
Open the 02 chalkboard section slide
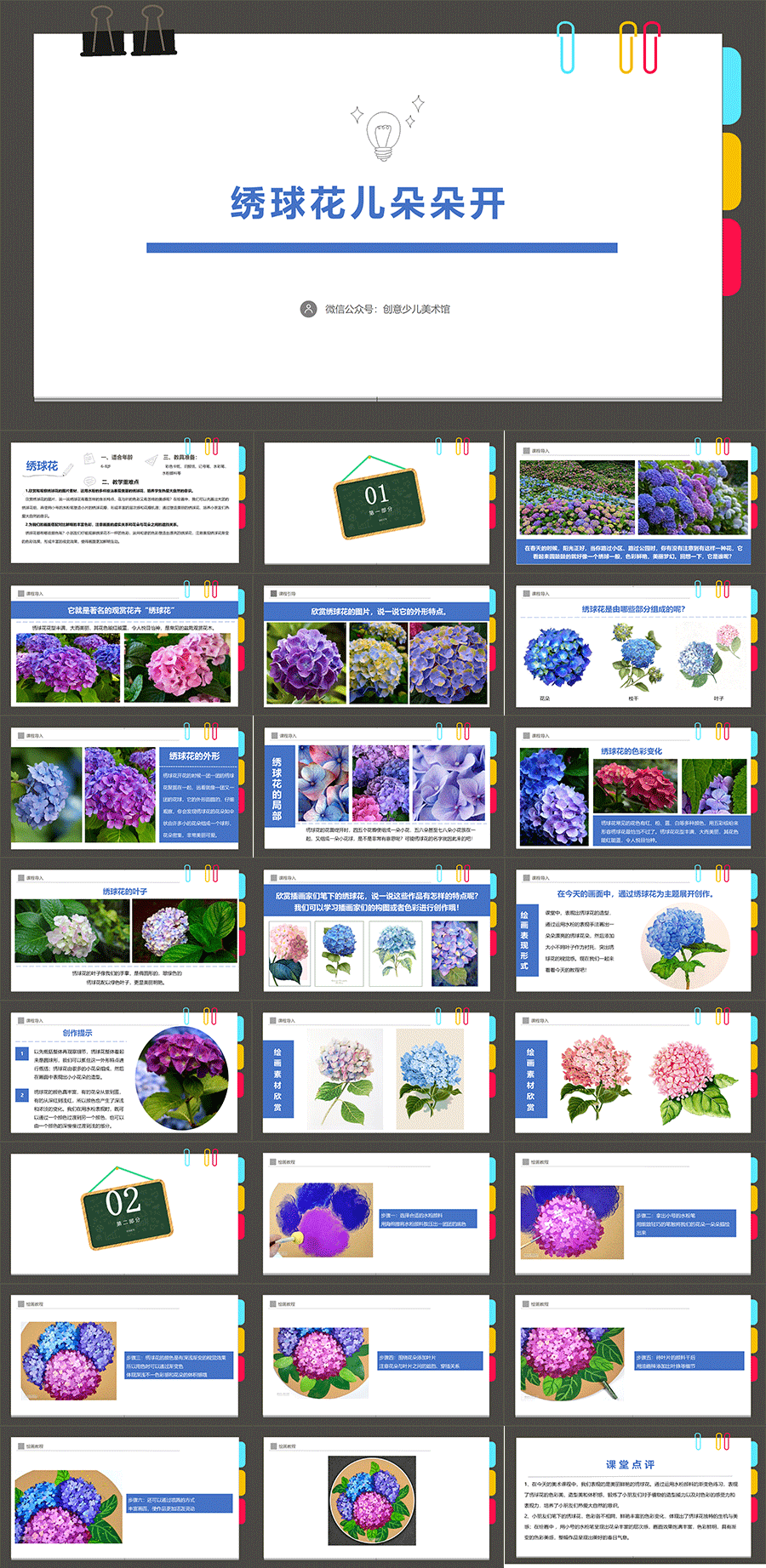pos(125,1212)
